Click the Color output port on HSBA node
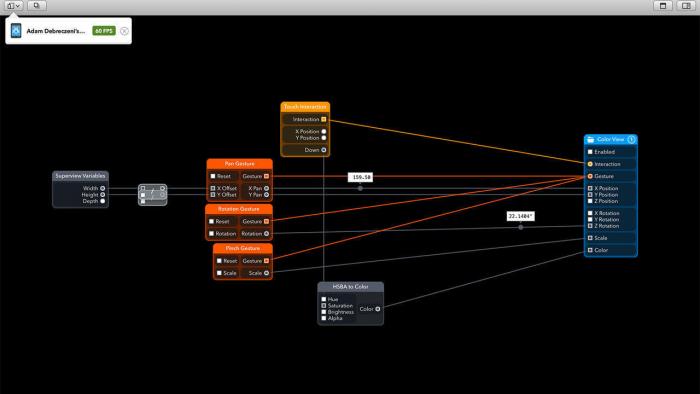Viewport: 700px width, 394px height. [378, 309]
